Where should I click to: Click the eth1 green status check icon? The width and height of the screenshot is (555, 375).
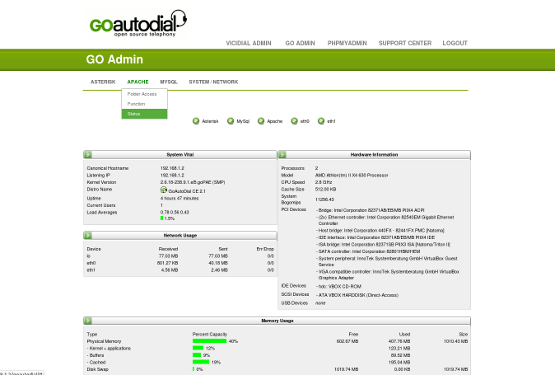pos(321,121)
